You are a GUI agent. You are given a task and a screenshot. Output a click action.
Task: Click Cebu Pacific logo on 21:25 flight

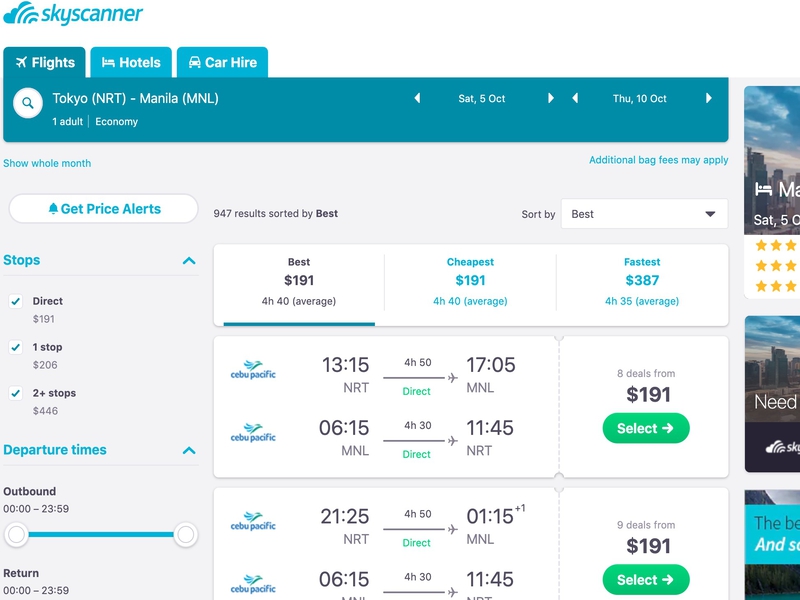(x=253, y=521)
